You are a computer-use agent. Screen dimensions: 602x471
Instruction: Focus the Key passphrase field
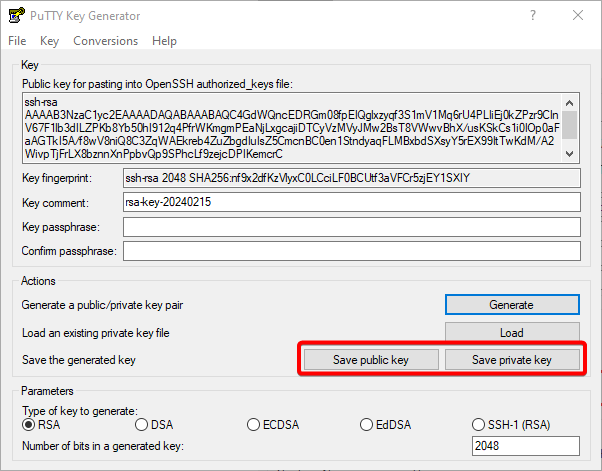[352, 227]
